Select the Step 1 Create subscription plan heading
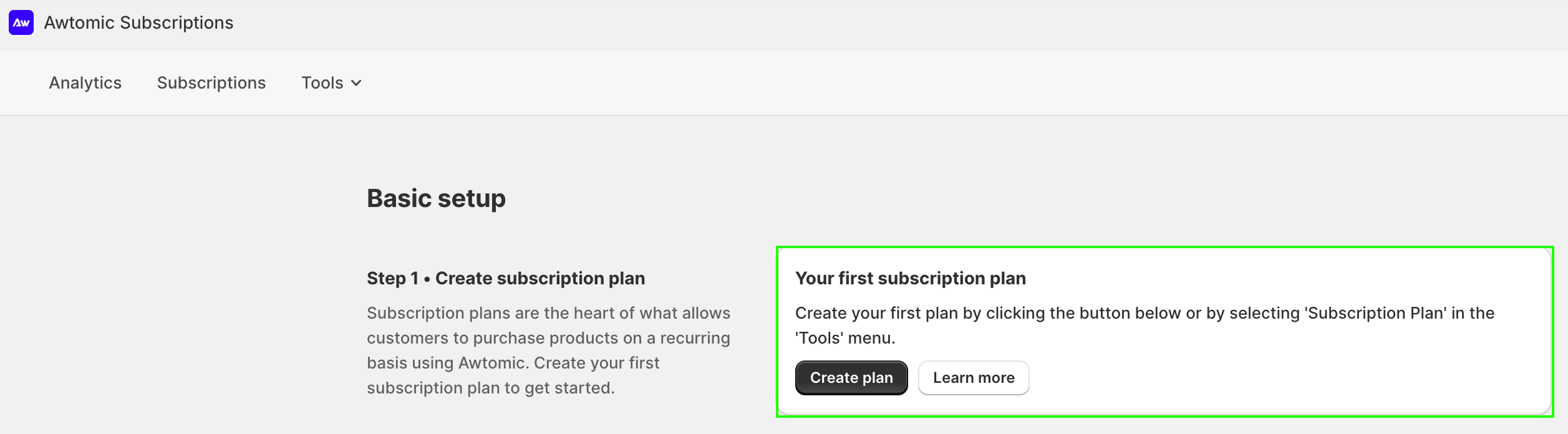 coord(506,278)
